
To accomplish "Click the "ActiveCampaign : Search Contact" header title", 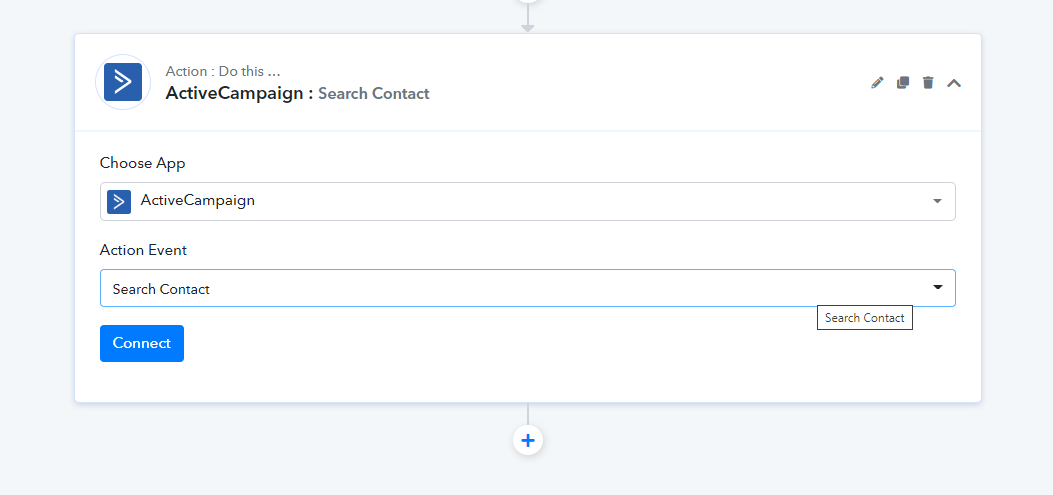I will pos(297,93).
